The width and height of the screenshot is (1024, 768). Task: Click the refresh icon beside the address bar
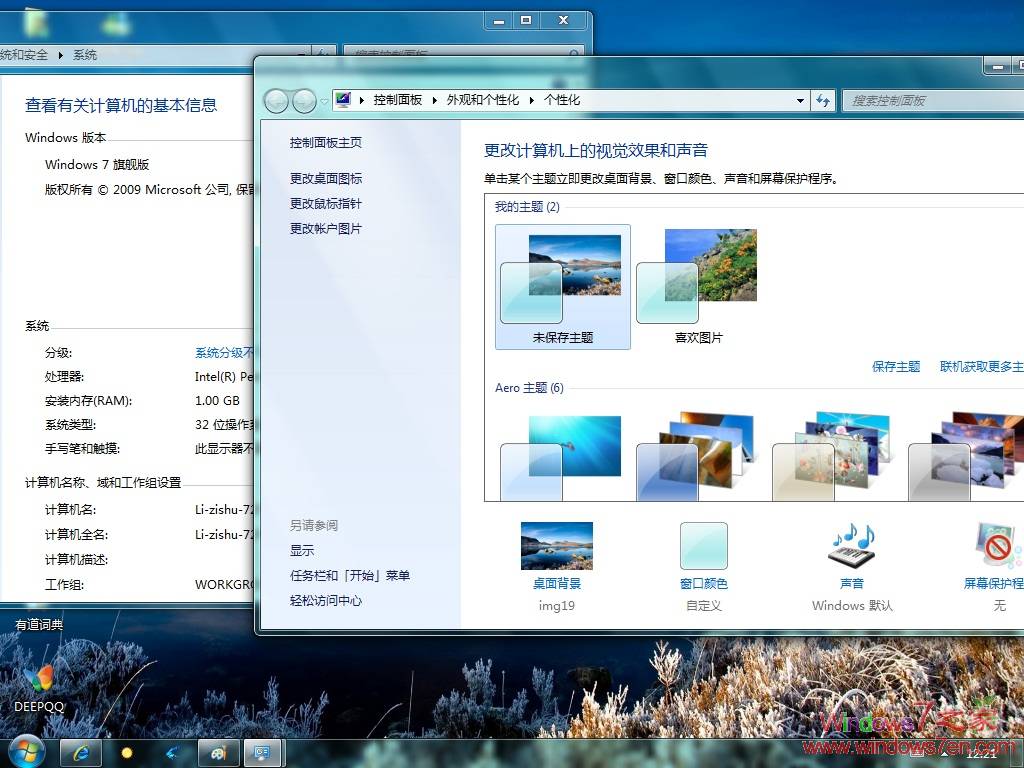(822, 101)
